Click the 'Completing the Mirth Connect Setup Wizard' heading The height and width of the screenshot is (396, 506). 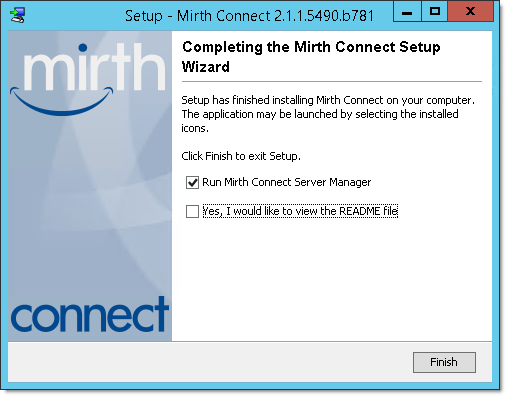tap(311, 57)
